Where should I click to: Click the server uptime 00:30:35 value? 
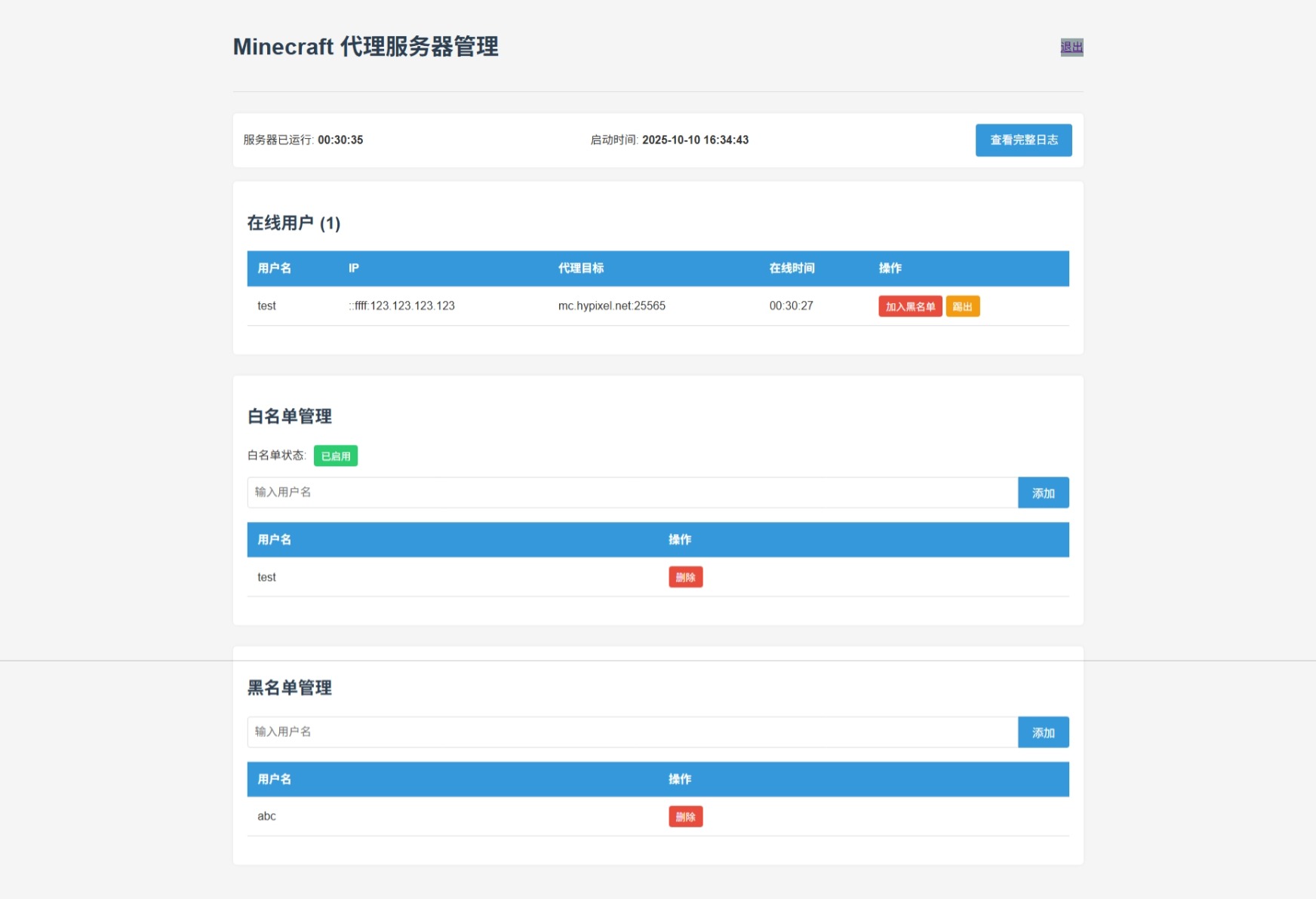[x=340, y=140]
